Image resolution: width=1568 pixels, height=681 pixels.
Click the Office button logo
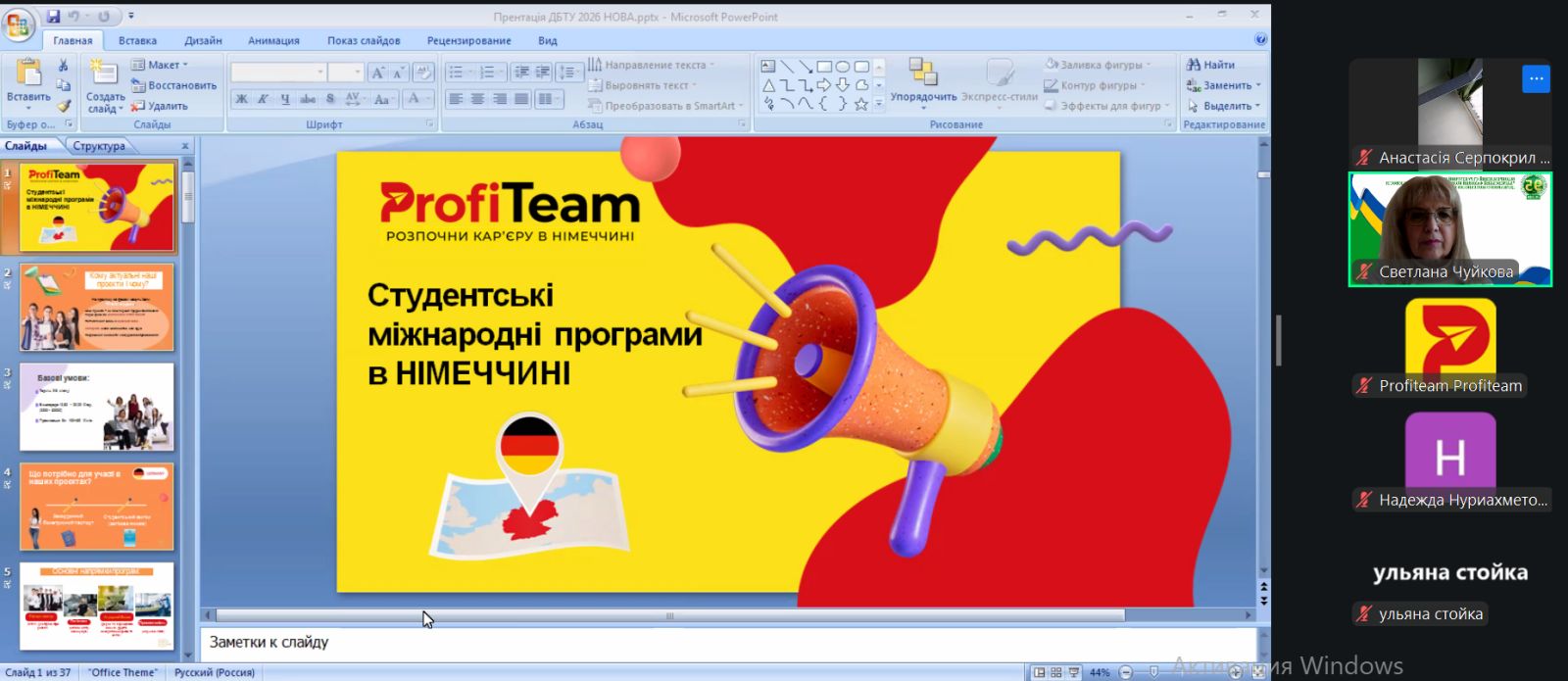(x=18, y=24)
